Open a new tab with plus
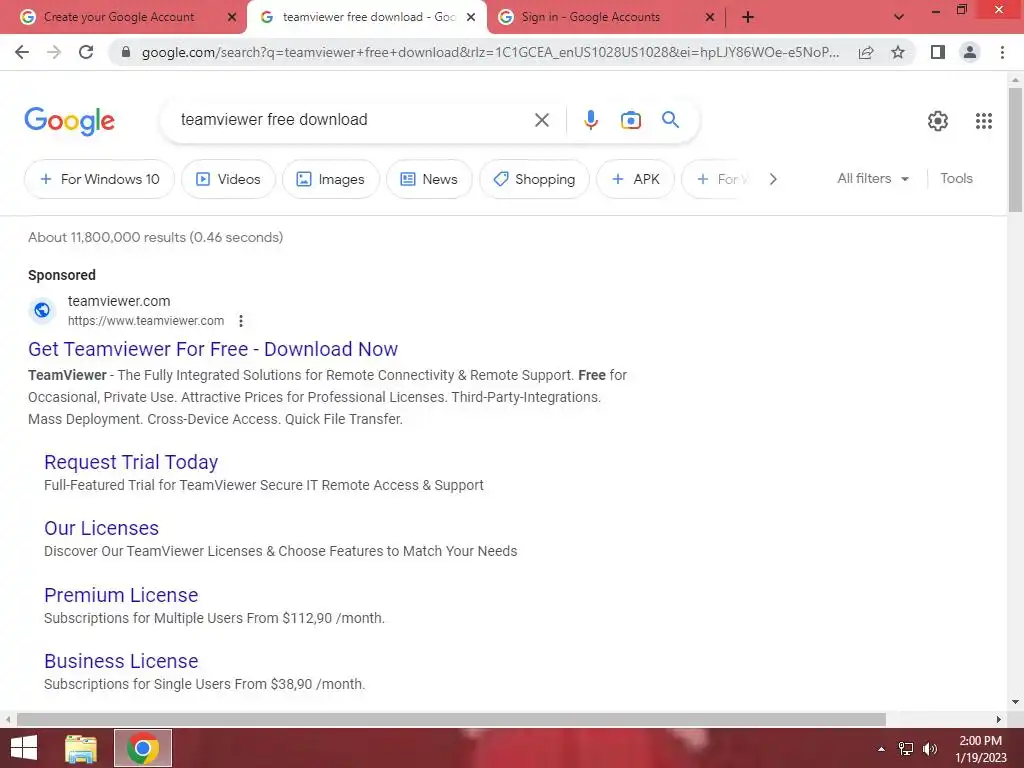Viewport: 1024px width, 768px height. click(748, 17)
